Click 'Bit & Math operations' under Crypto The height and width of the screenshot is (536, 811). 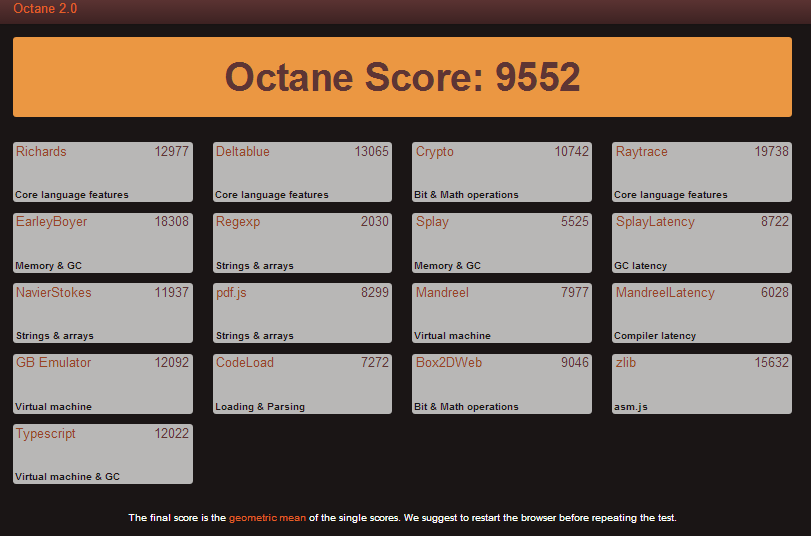pyautogui.click(x=466, y=195)
